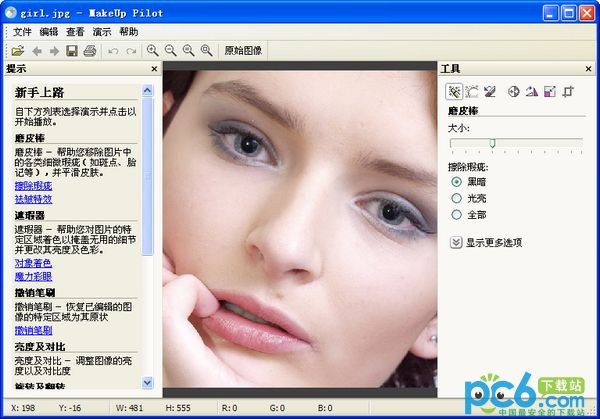Open the resize image tool icon

pos(550,92)
